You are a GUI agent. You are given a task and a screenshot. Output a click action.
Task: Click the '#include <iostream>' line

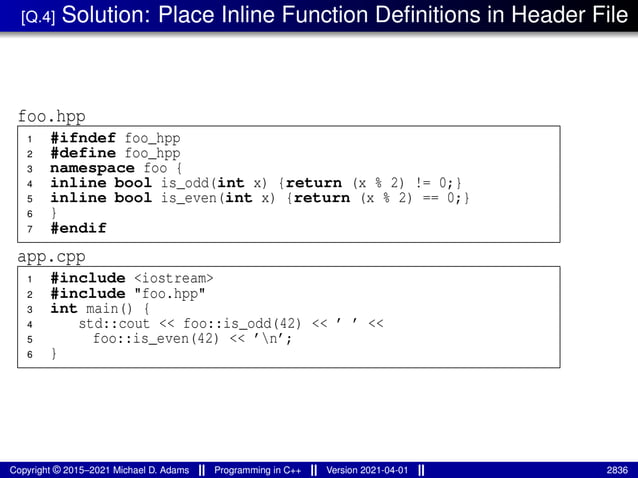pos(132,278)
